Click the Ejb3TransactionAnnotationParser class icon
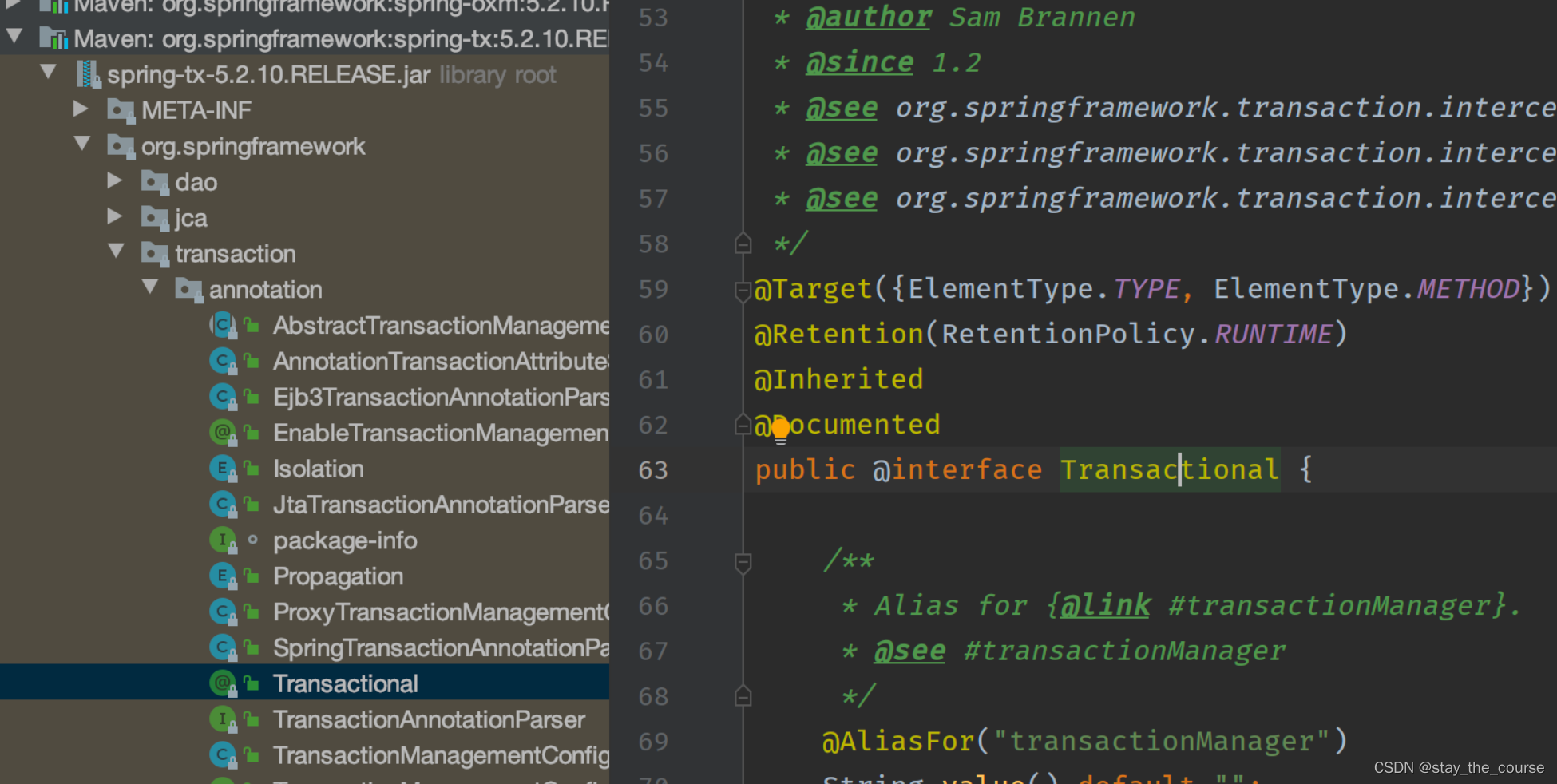The image size is (1557, 784). tap(224, 397)
